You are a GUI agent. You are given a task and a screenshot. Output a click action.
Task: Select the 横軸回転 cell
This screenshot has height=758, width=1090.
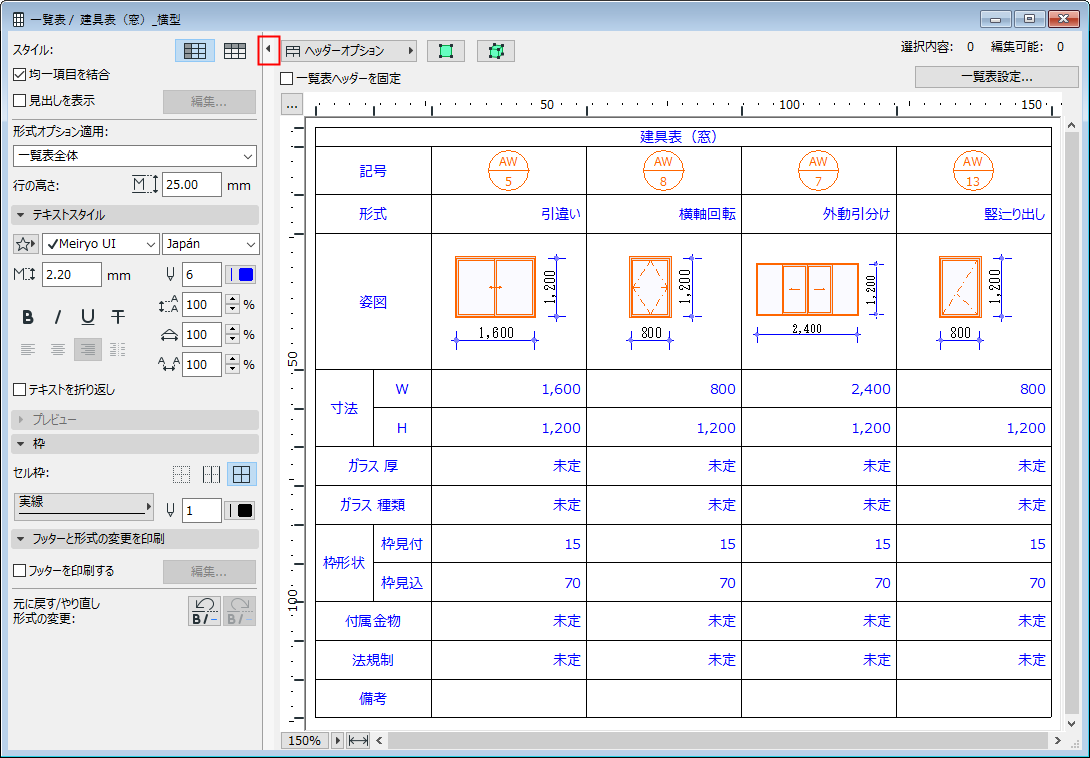click(x=664, y=214)
